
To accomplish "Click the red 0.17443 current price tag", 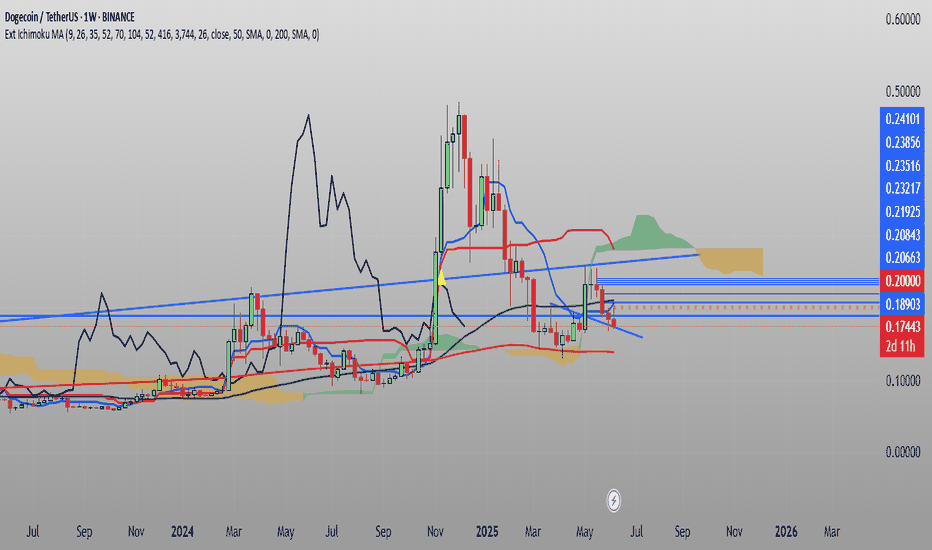I will pos(902,326).
